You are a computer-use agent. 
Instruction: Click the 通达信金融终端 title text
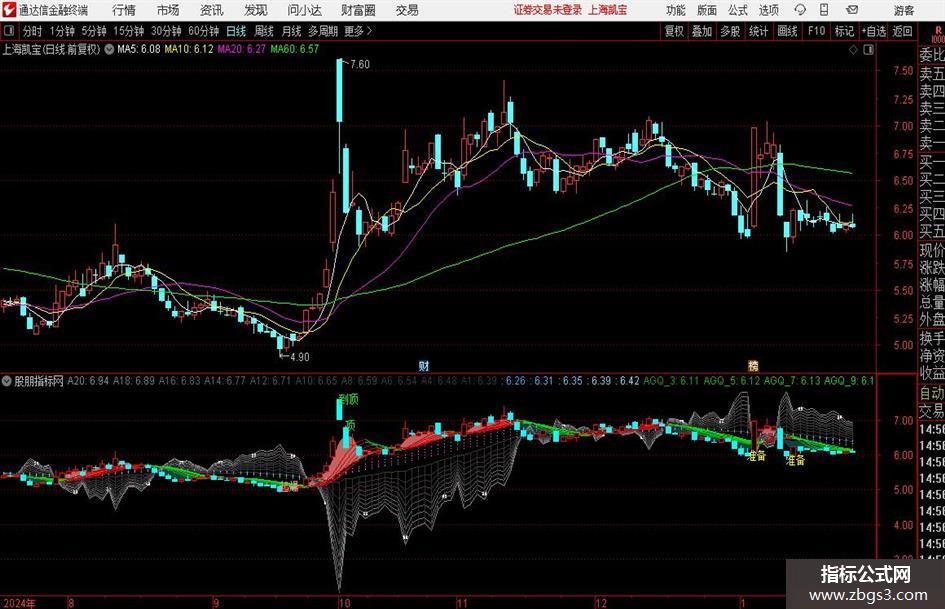pyautogui.click(x=54, y=10)
